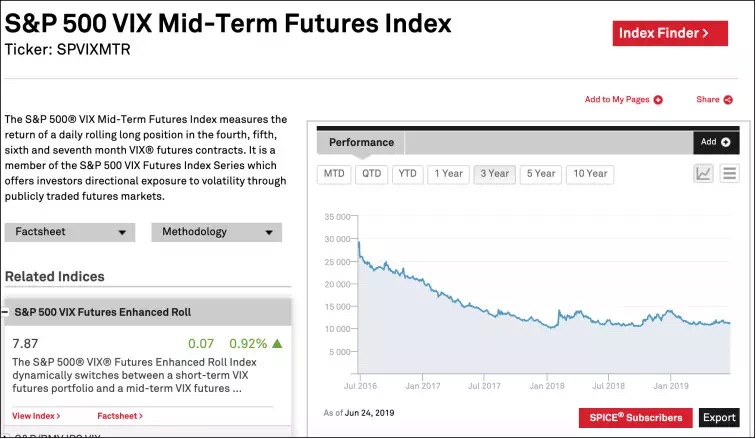
Task: Select the QTD time range
Action: coord(371,174)
